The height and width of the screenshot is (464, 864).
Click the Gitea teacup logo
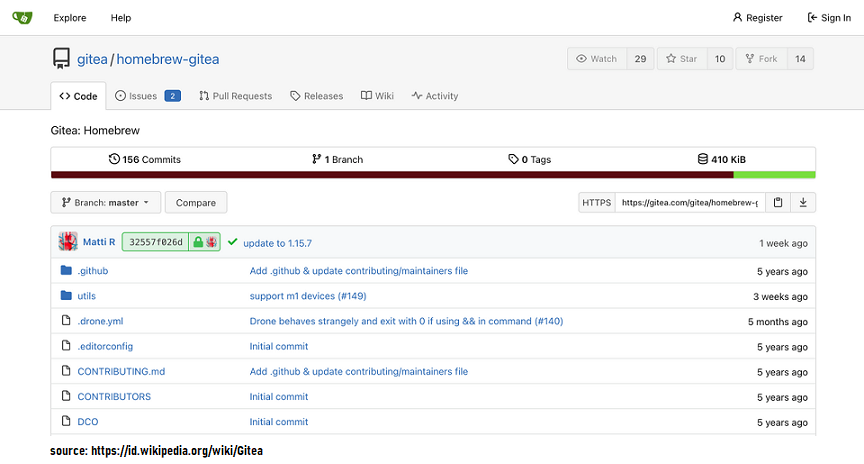pyautogui.click(x=20, y=17)
